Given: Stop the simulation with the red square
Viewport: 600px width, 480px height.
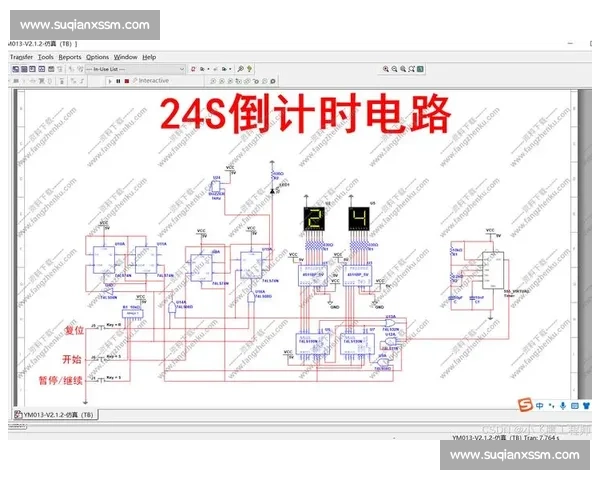Looking at the screenshot, I should pos(127,81).
